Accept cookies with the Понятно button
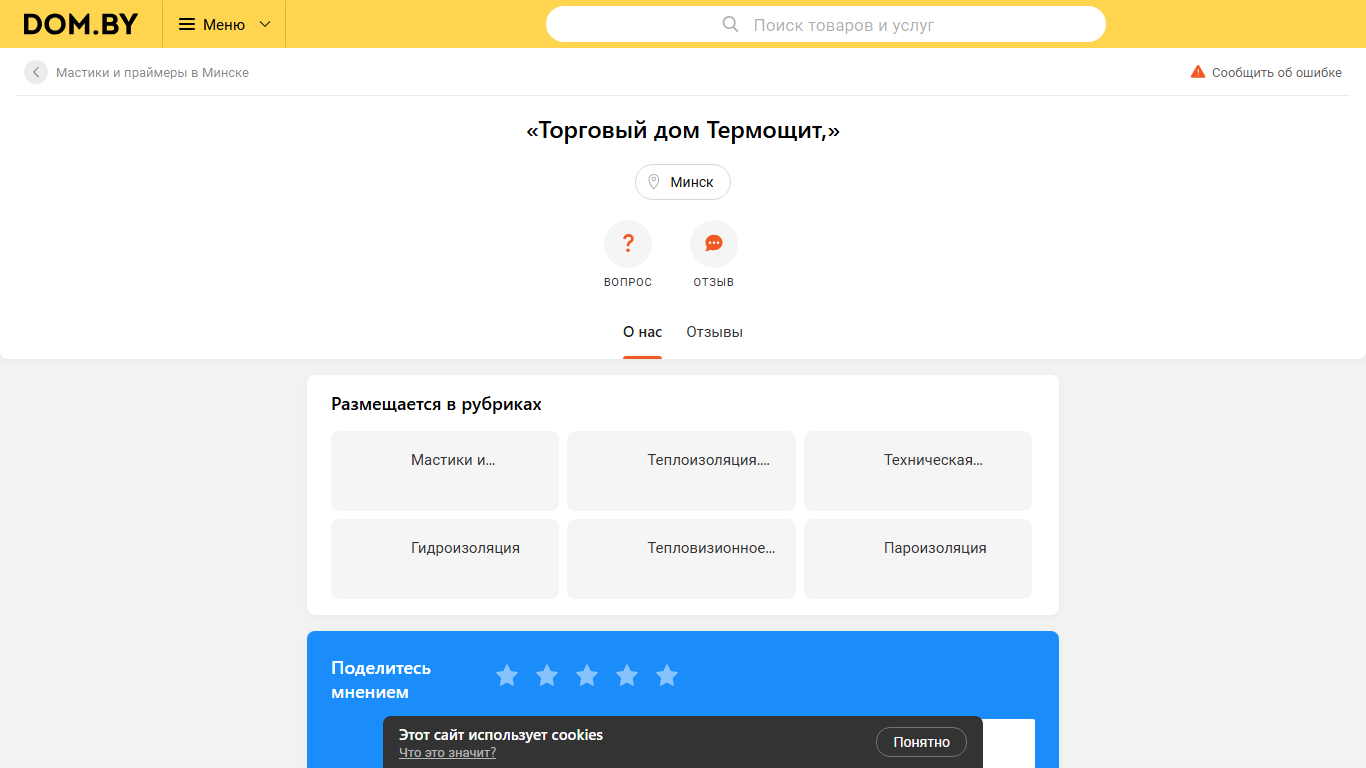 (921, 742)
